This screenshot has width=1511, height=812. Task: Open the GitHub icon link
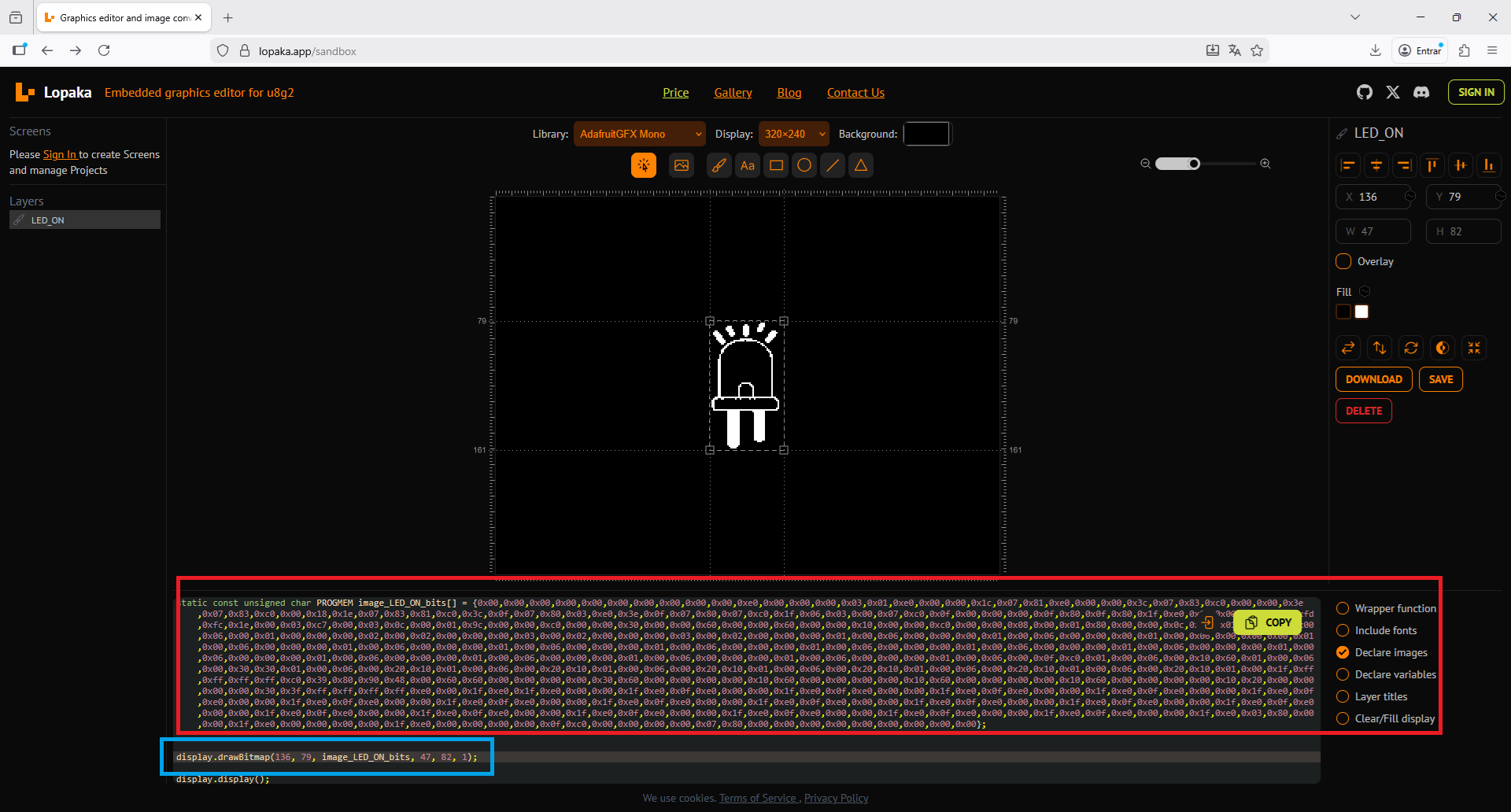(1365, 92)
